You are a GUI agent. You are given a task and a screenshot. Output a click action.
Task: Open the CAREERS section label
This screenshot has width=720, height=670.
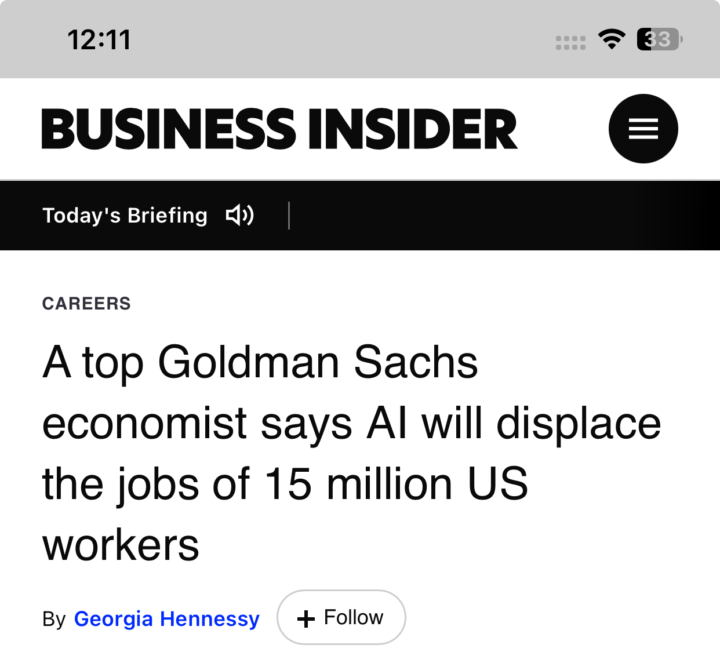click(x=86, y=304)
